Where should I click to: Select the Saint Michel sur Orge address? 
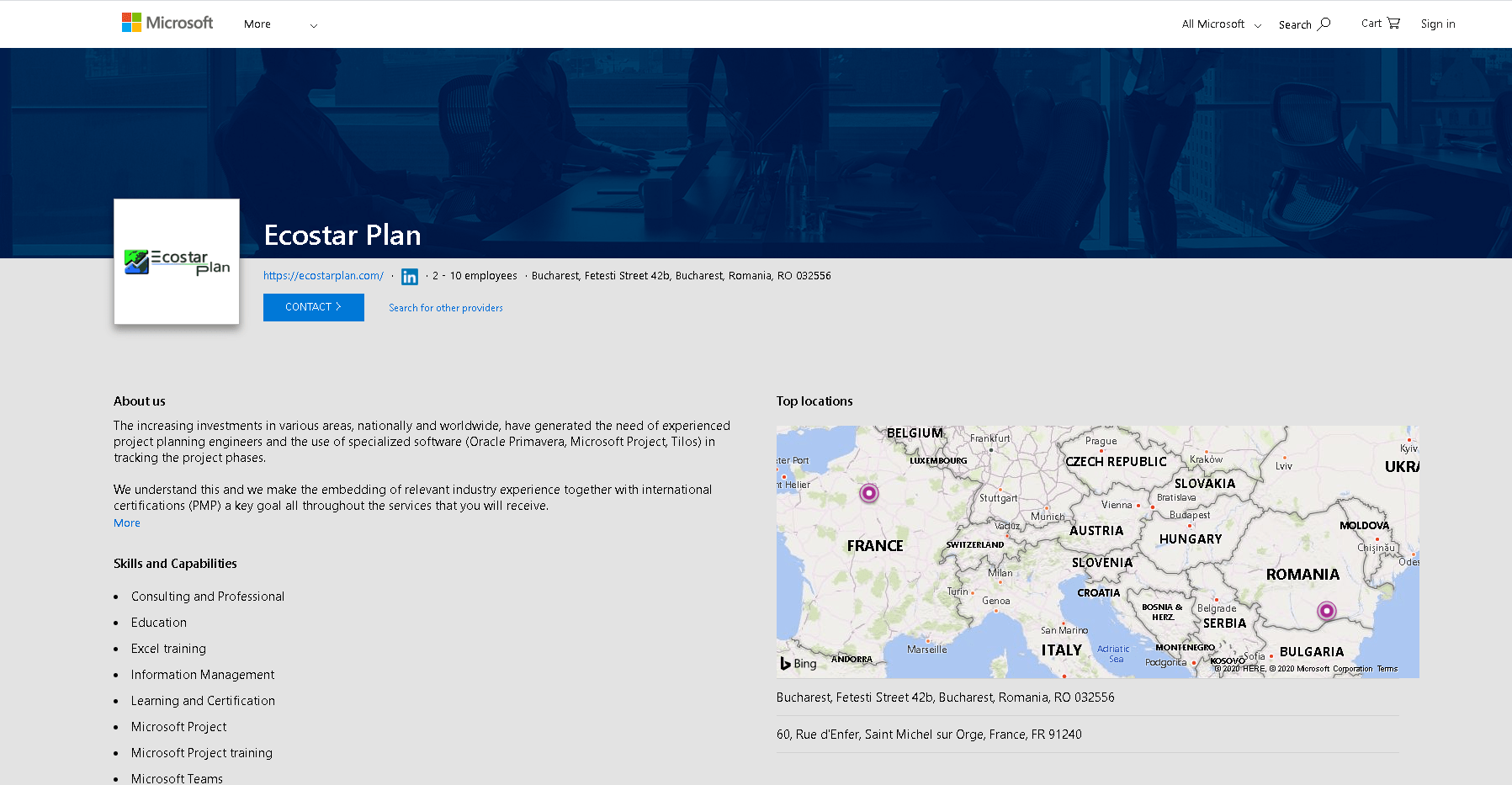tap(929, 735)
